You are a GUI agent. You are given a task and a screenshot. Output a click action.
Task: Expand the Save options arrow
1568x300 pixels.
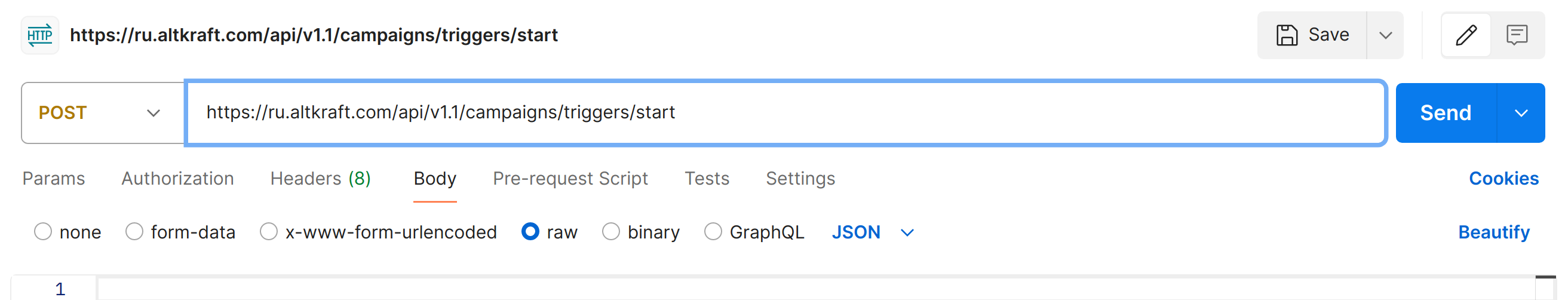click(x=1385, y=35)
